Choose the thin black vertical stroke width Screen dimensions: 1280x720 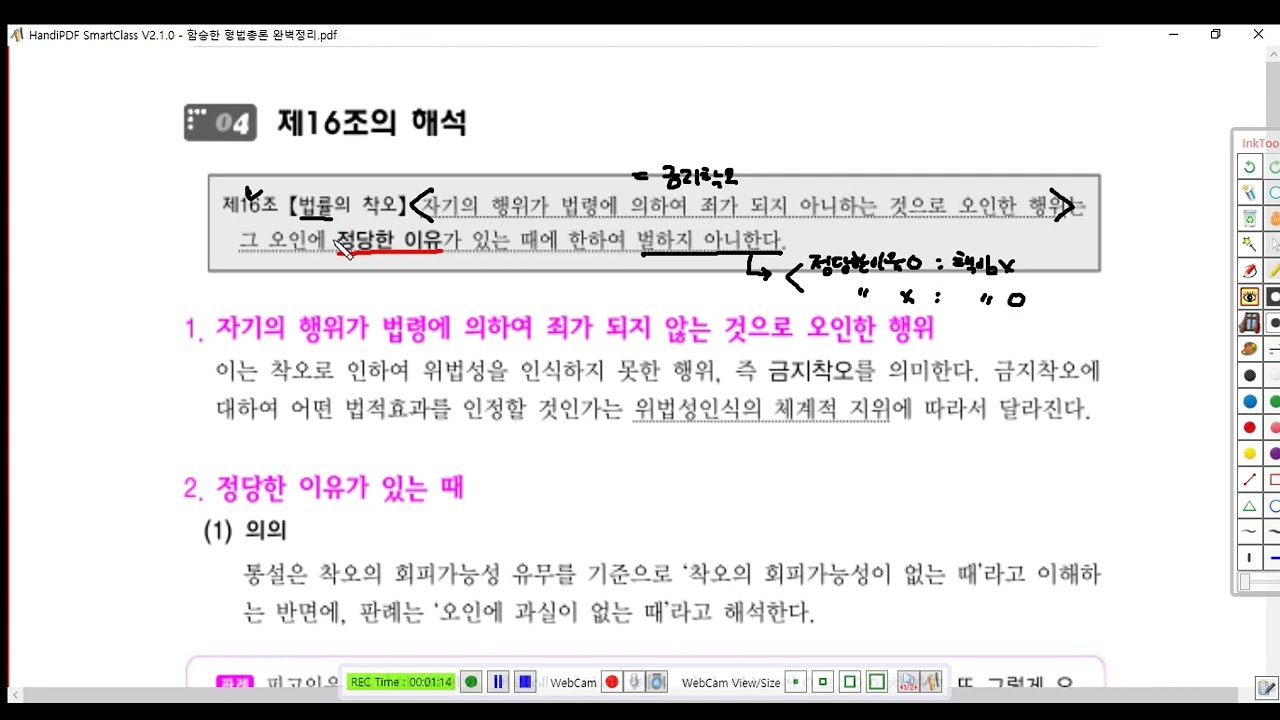(1249, 557)
